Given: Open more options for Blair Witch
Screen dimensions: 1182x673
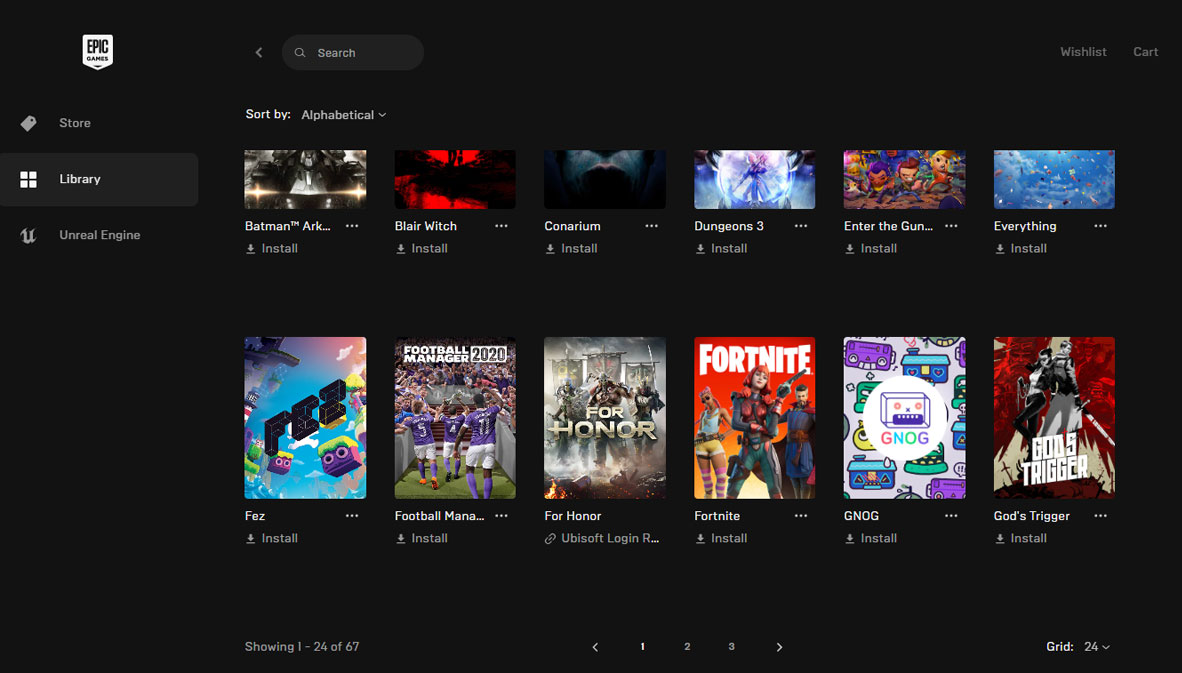Looking at the screenshot, I should pyautogui.click(x=501, y=226).
